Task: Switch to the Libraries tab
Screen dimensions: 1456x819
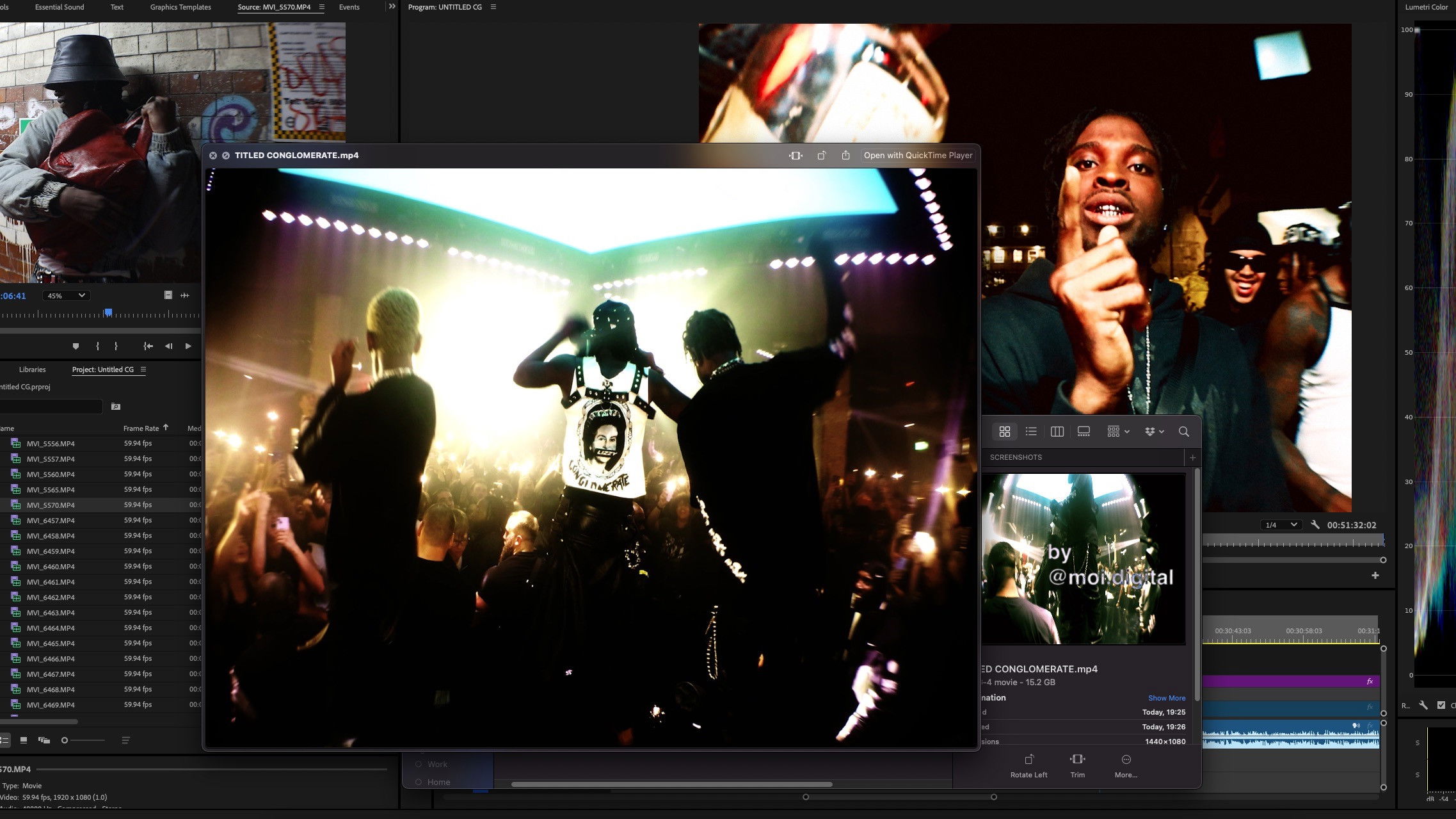Action: (x=32, y=369)
